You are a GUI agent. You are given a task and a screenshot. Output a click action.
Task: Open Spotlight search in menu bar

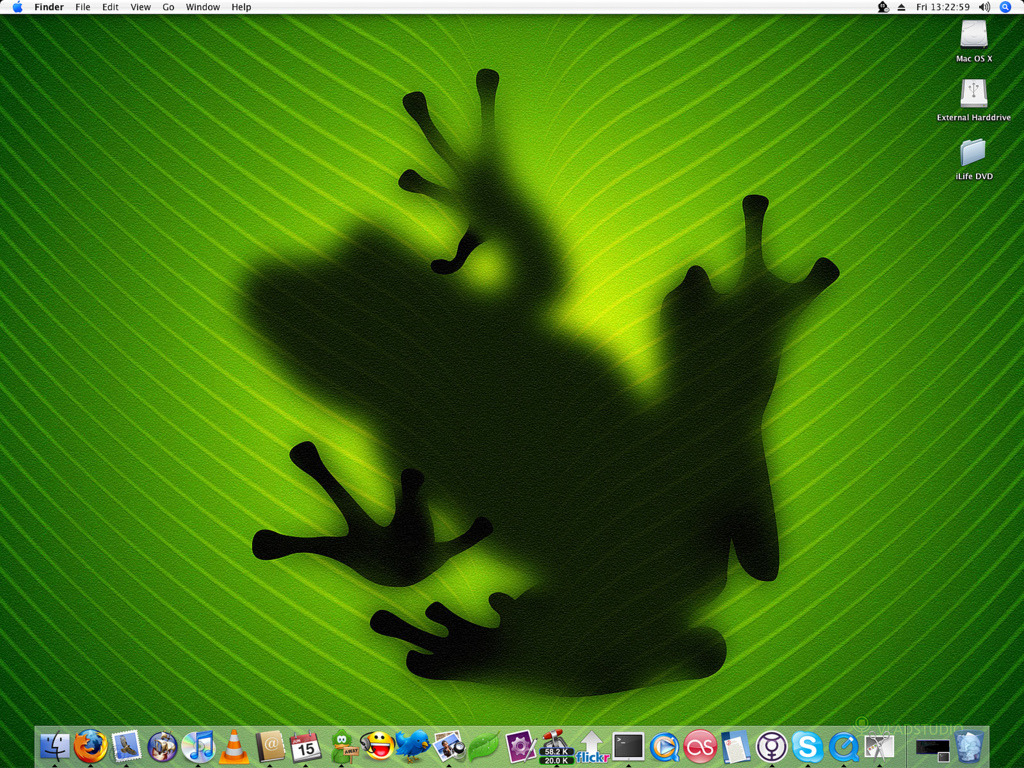tap(1005, 7)
